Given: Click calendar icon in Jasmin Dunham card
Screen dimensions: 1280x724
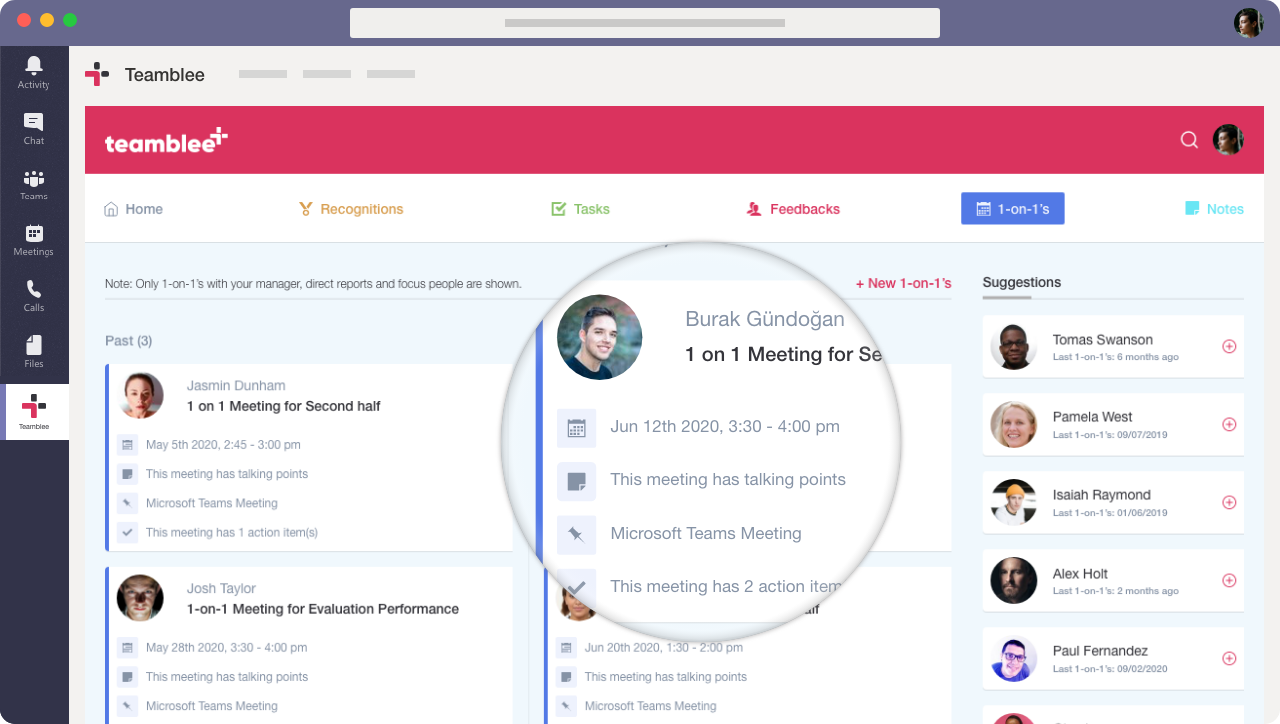Looking at the screenshot, I should tap(127, 445).
